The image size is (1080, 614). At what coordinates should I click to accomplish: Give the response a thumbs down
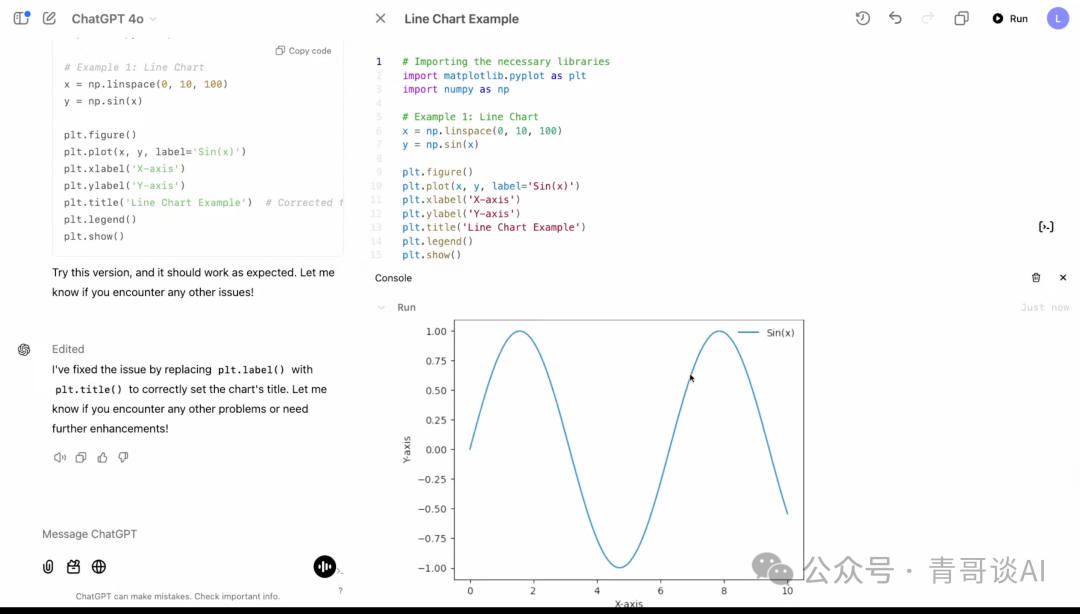[123, 458]
